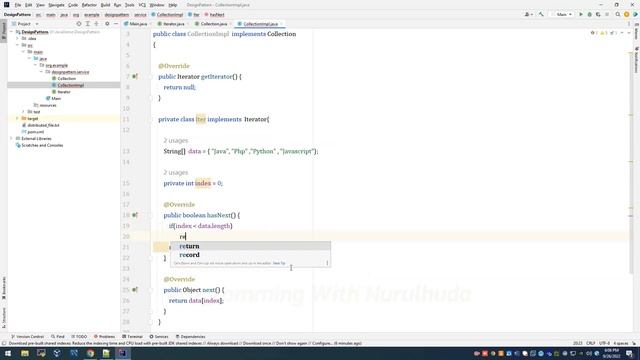Click Expand All in Project panel
Image resolution: width=640 pixels, height=360 pixels.
[x=87, y=24]
